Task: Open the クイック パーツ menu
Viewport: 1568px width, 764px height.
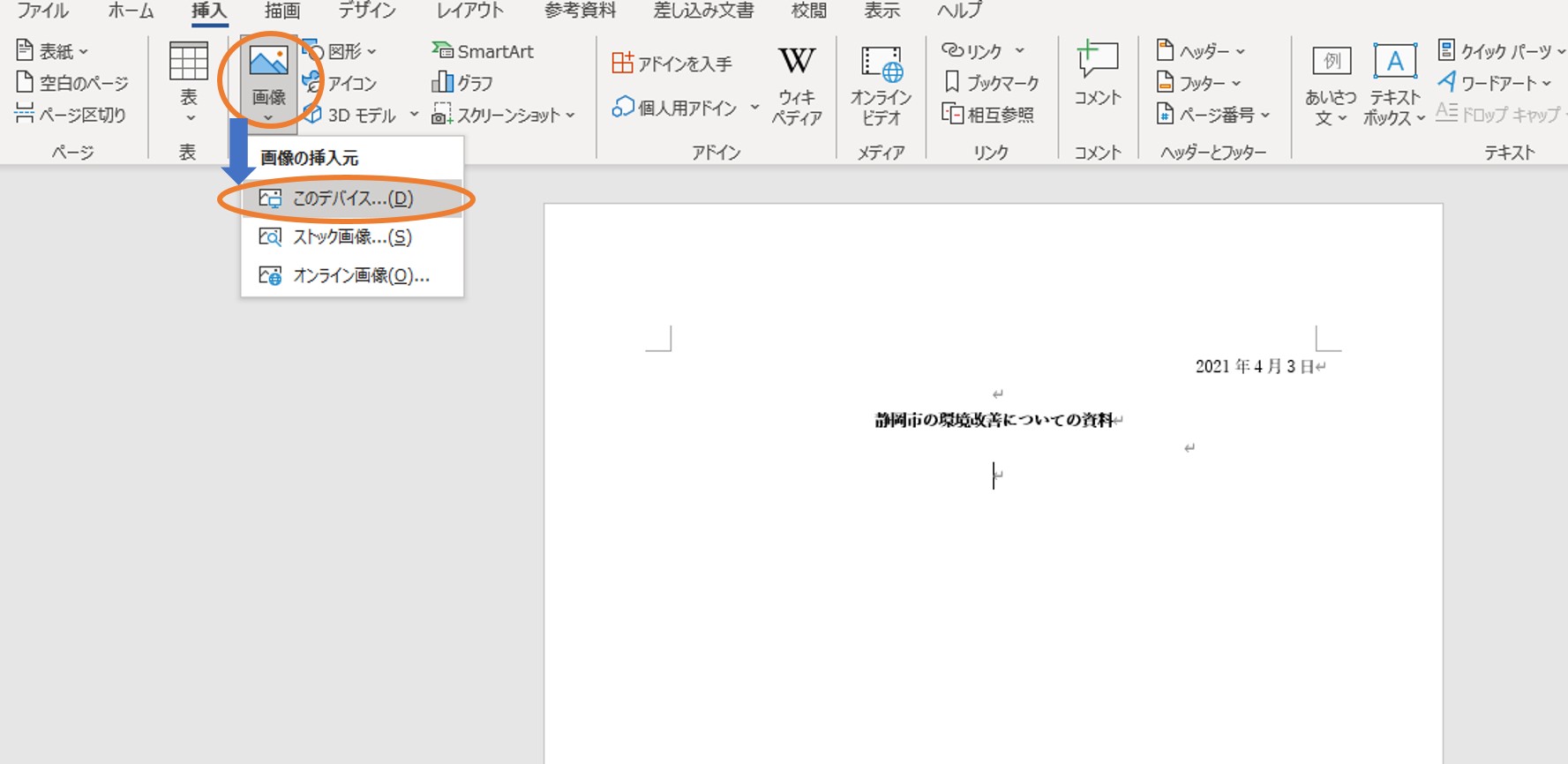Action: 1501,51
